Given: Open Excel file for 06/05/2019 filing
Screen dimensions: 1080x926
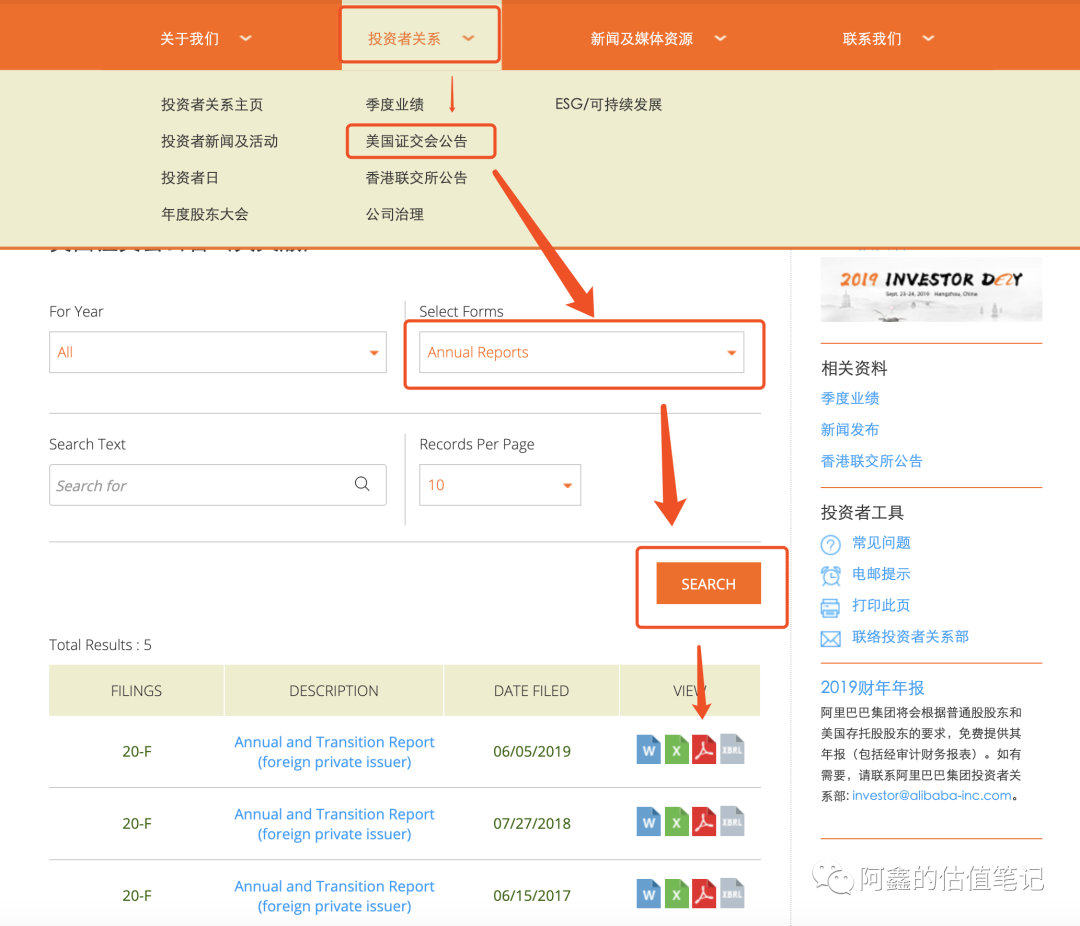Looking at the screenshot, I should (676, 750).
